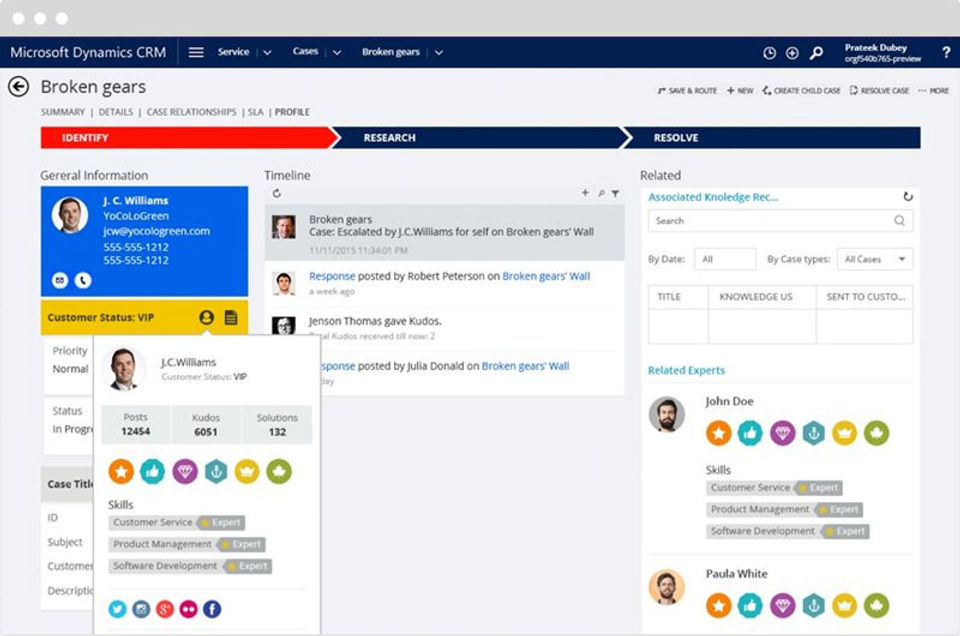Click the phone icon in contact card
The image size is (960, 636).
click(x=83, y=280)
